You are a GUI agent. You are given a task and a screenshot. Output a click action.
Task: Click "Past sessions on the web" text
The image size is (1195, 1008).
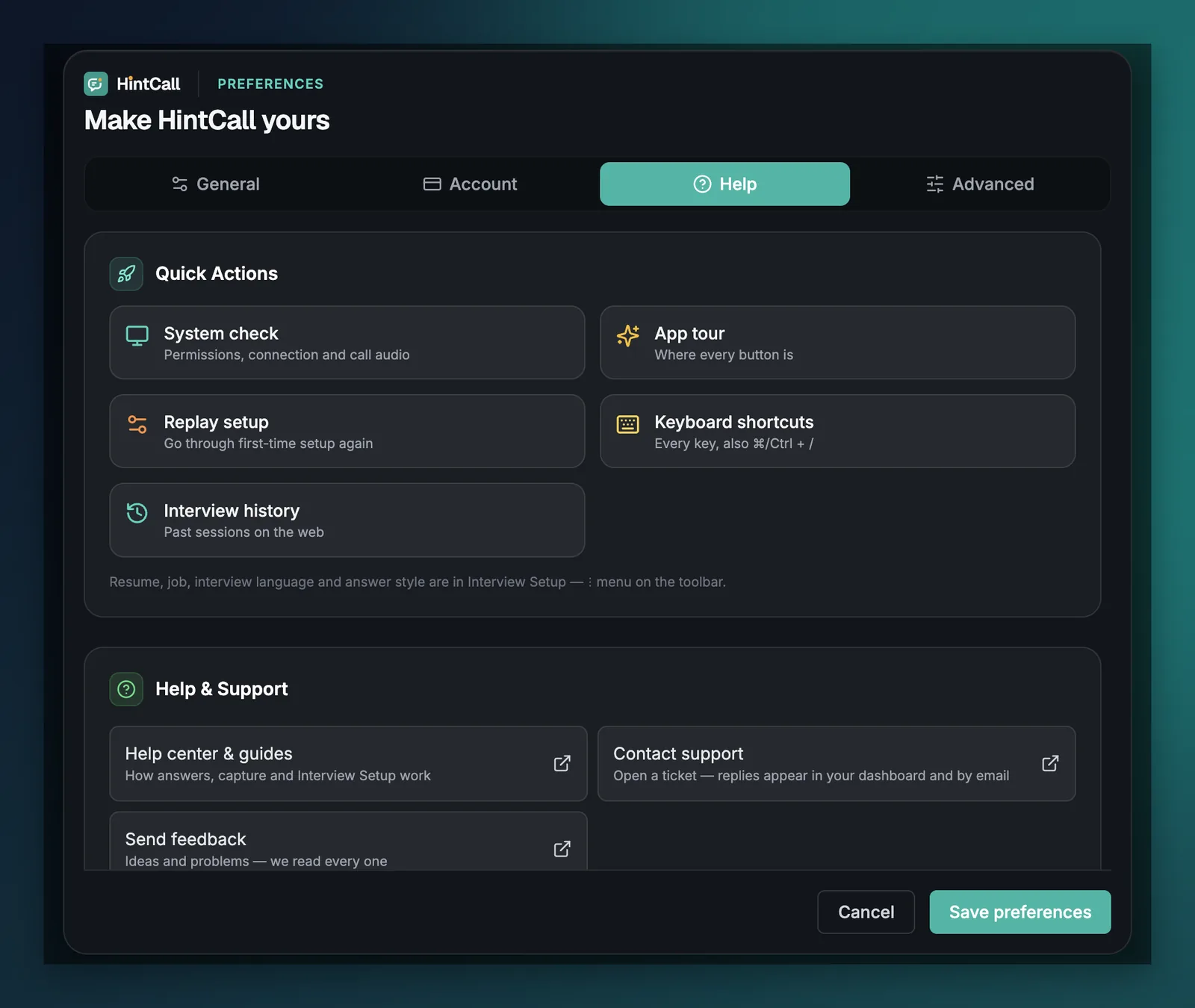tap(244, 532)
